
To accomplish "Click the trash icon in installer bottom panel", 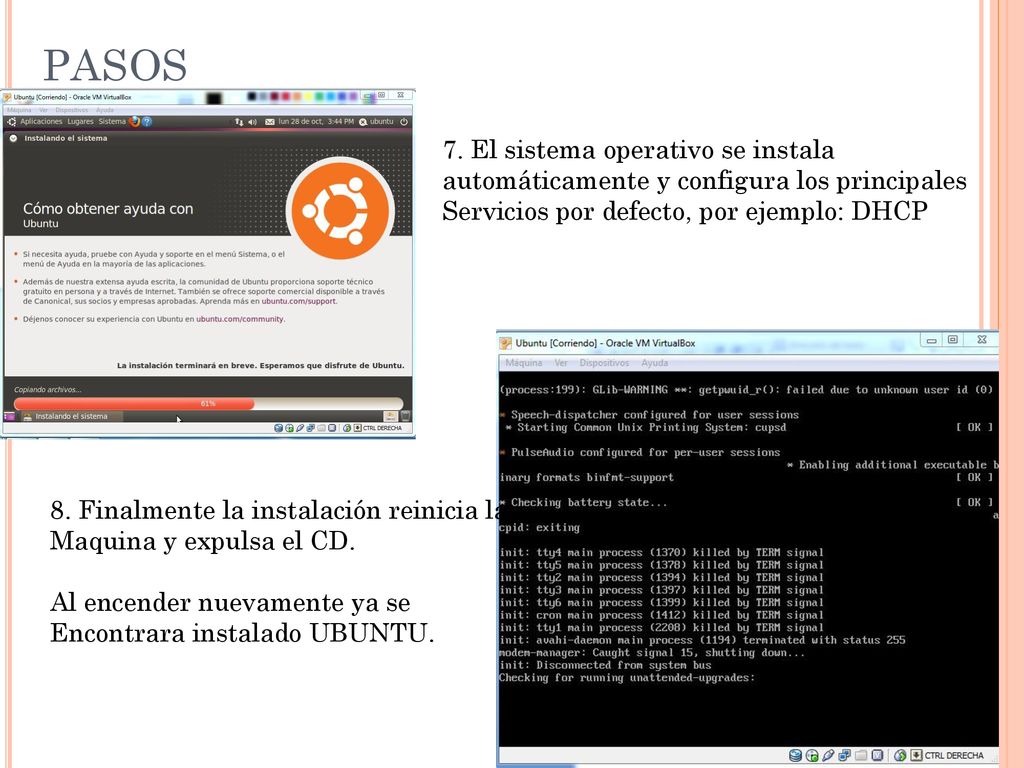I will [x=406, y=416].
